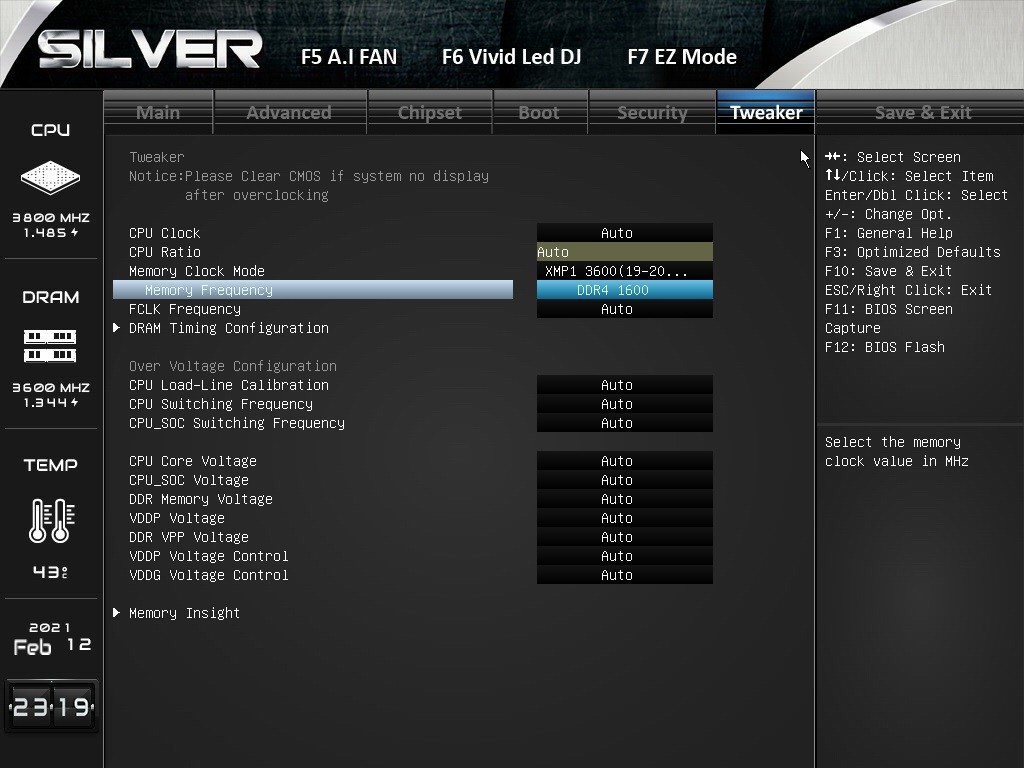This screenshot has height=768, width=1024.
Task: Switch to the Advanced tab
Action: (289, 112)
